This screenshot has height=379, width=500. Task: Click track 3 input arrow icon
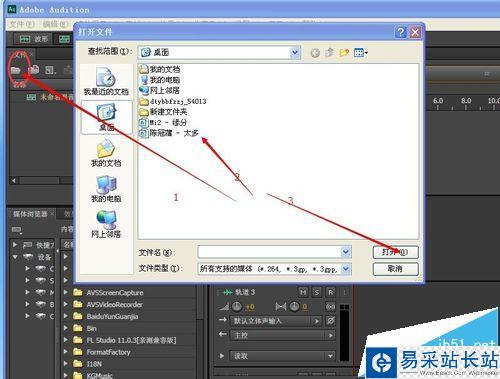[x=222, y=320]
